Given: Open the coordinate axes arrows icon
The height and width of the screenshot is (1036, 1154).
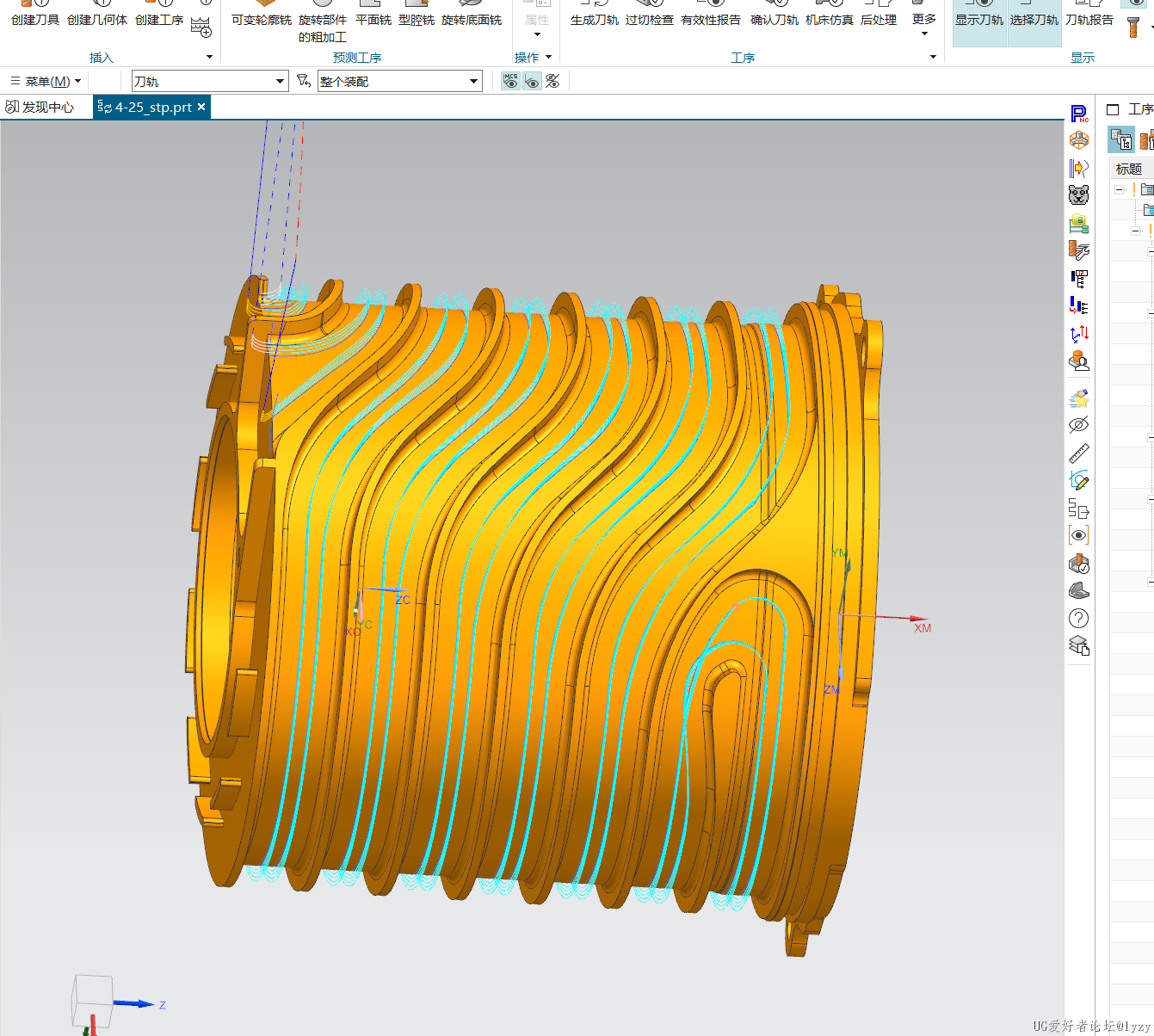Looking at the screenshot, I should coord(1079,333).
